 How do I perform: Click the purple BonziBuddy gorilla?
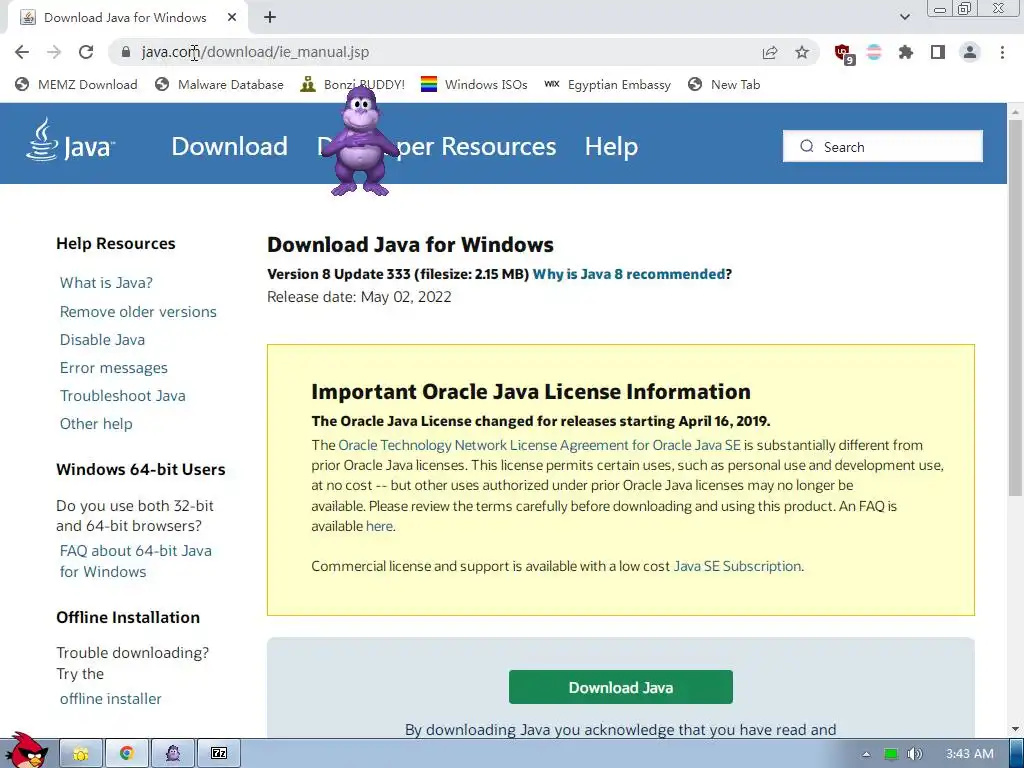360,141
